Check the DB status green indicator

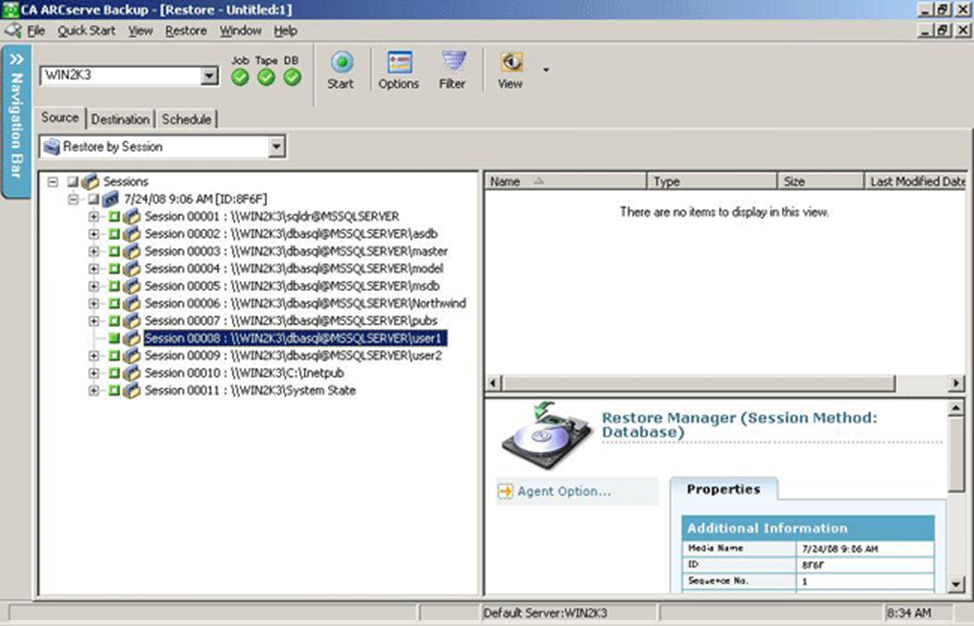[x=292, y=78]
